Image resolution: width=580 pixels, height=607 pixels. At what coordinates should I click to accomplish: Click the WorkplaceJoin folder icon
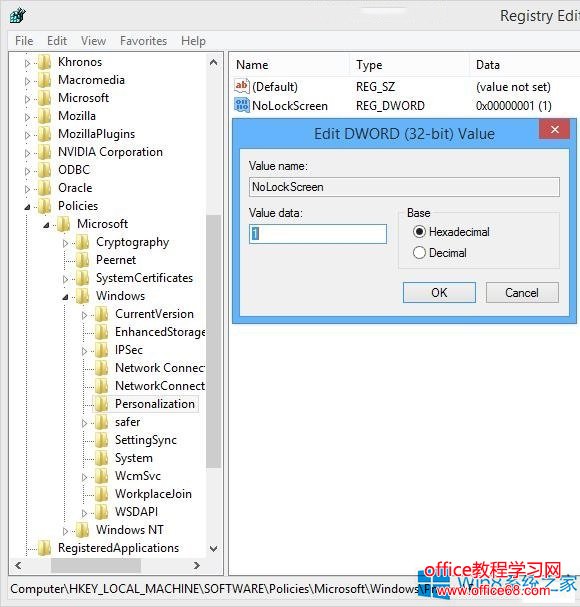pos(102,494)
